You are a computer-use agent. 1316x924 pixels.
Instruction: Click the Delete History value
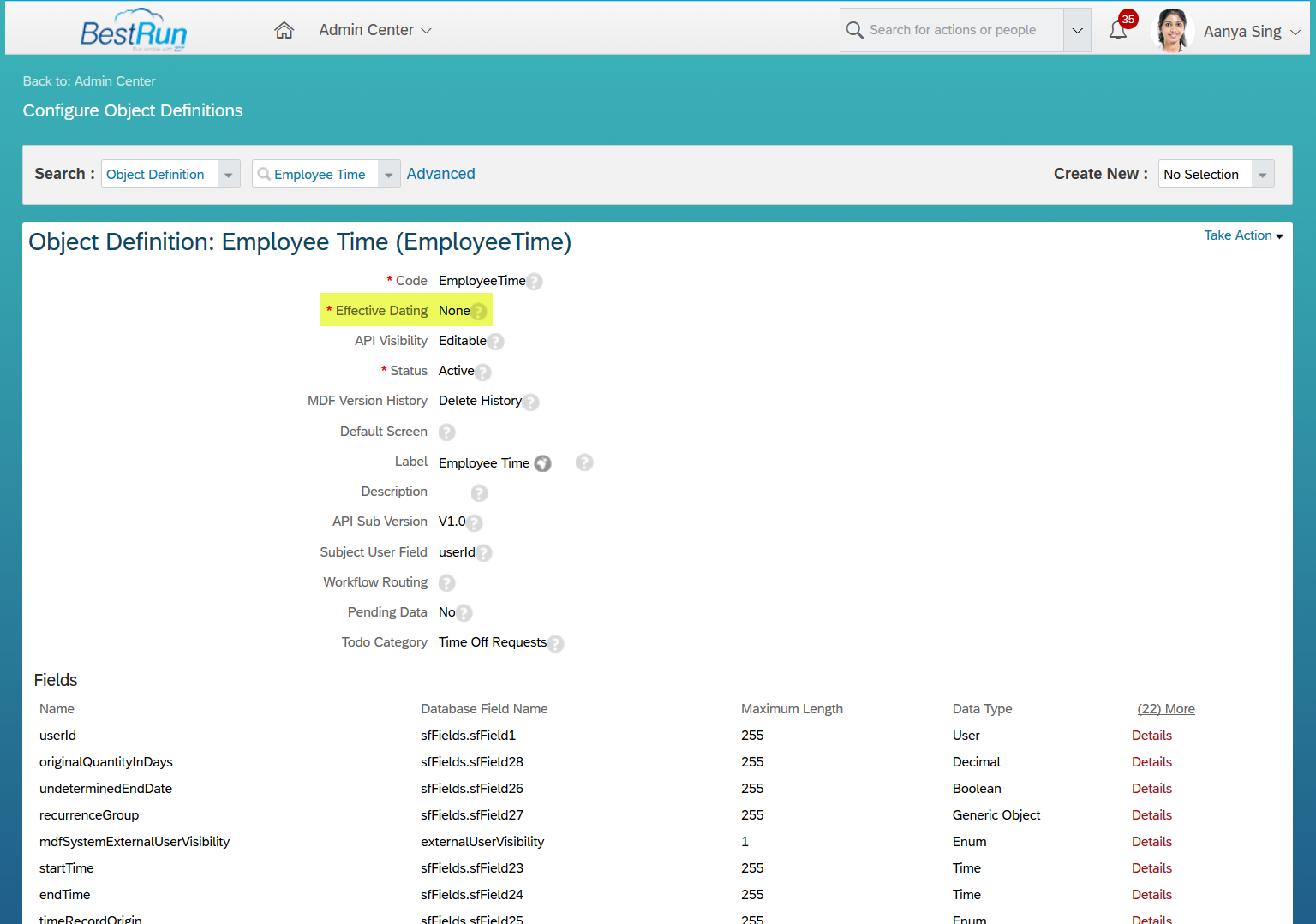480,401
